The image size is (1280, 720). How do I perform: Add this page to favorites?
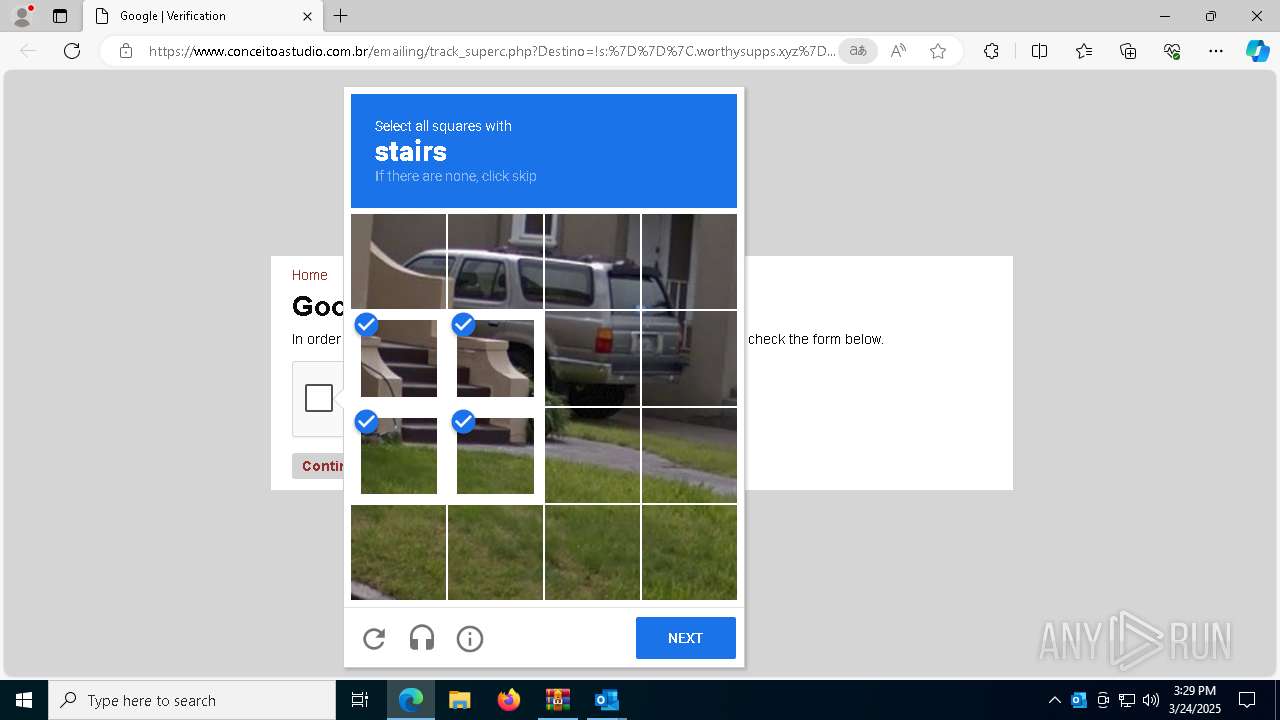click(938, 51)
